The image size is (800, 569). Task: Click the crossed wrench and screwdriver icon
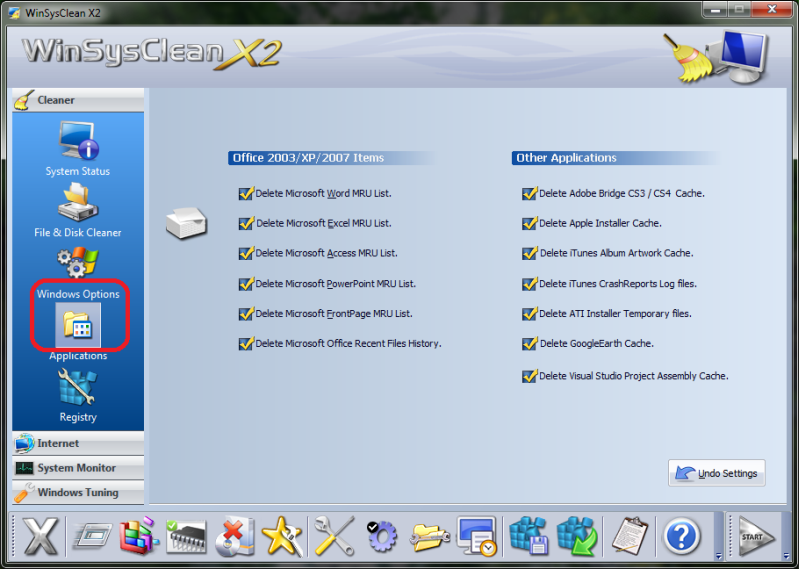click(x=334, y=536)
